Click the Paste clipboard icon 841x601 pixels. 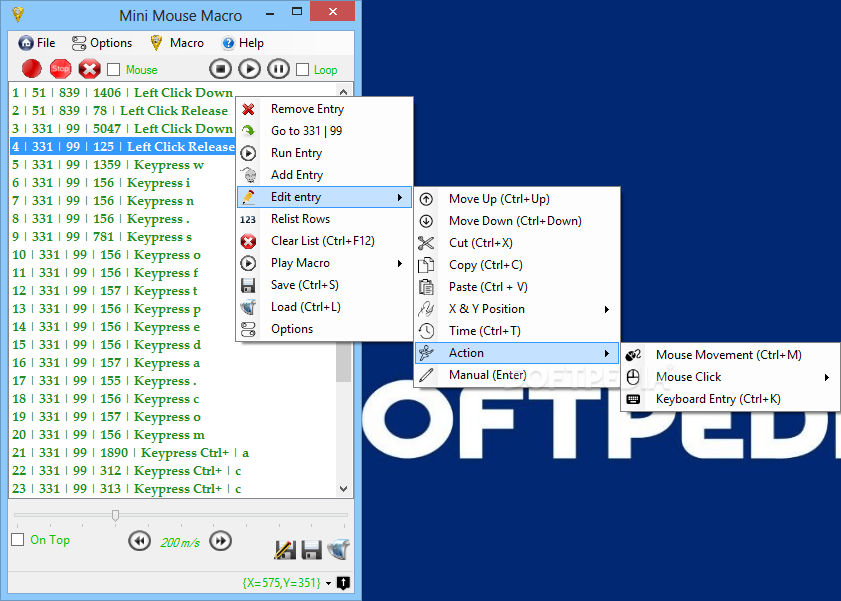tap(426, 287)
